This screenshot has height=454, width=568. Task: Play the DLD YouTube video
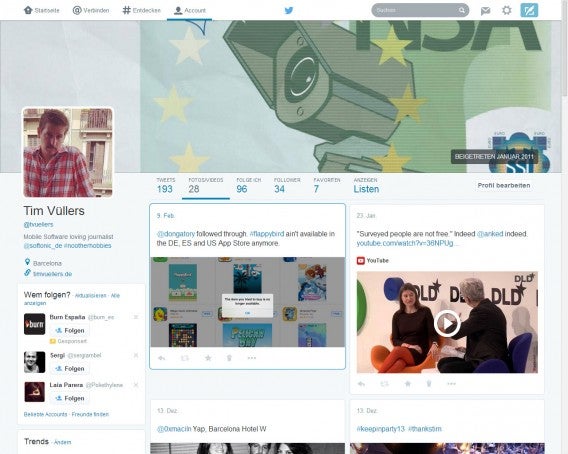[x=447, y=323]
